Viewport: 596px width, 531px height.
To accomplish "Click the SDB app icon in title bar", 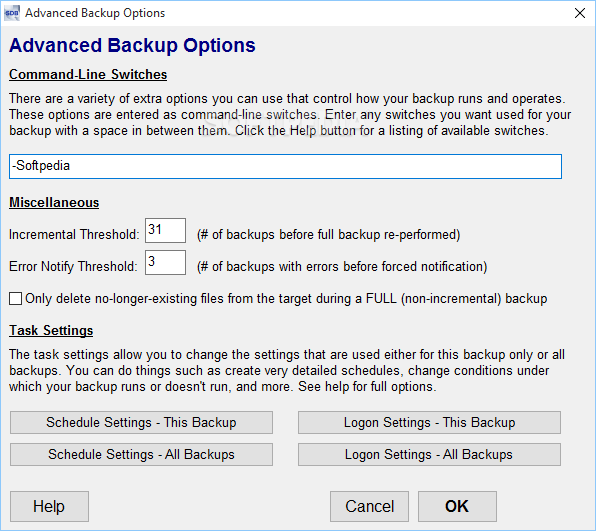I will tap(11, 13).
